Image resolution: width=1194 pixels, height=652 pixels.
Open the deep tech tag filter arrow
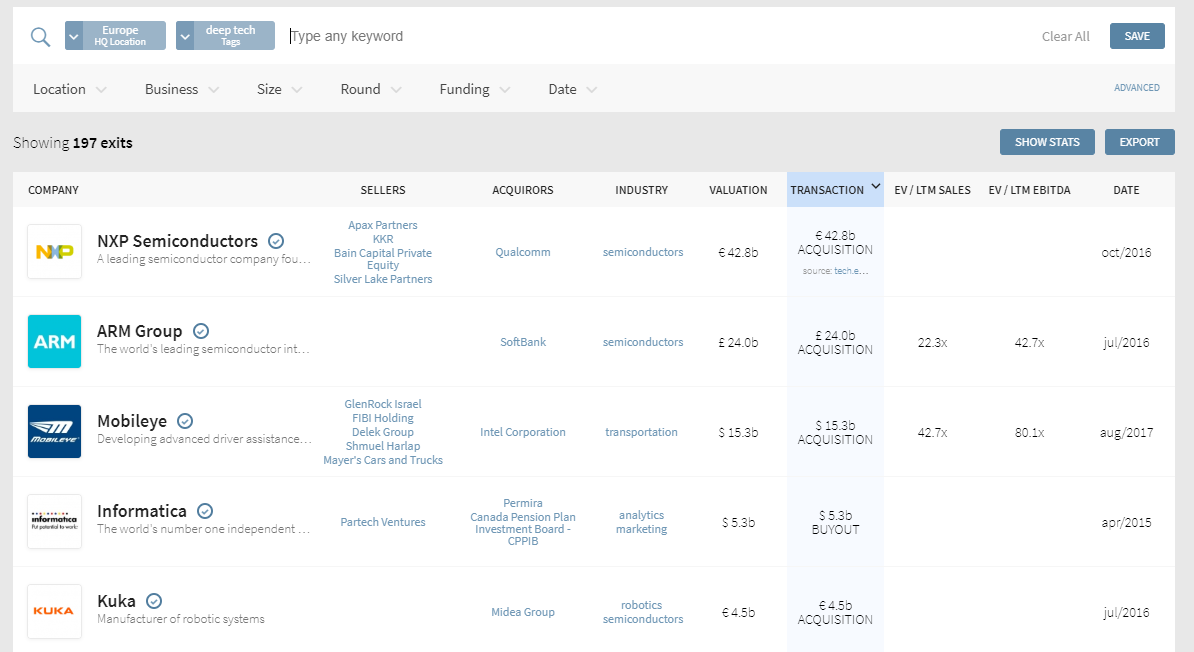pyautogui.click(x=184, y=36)
